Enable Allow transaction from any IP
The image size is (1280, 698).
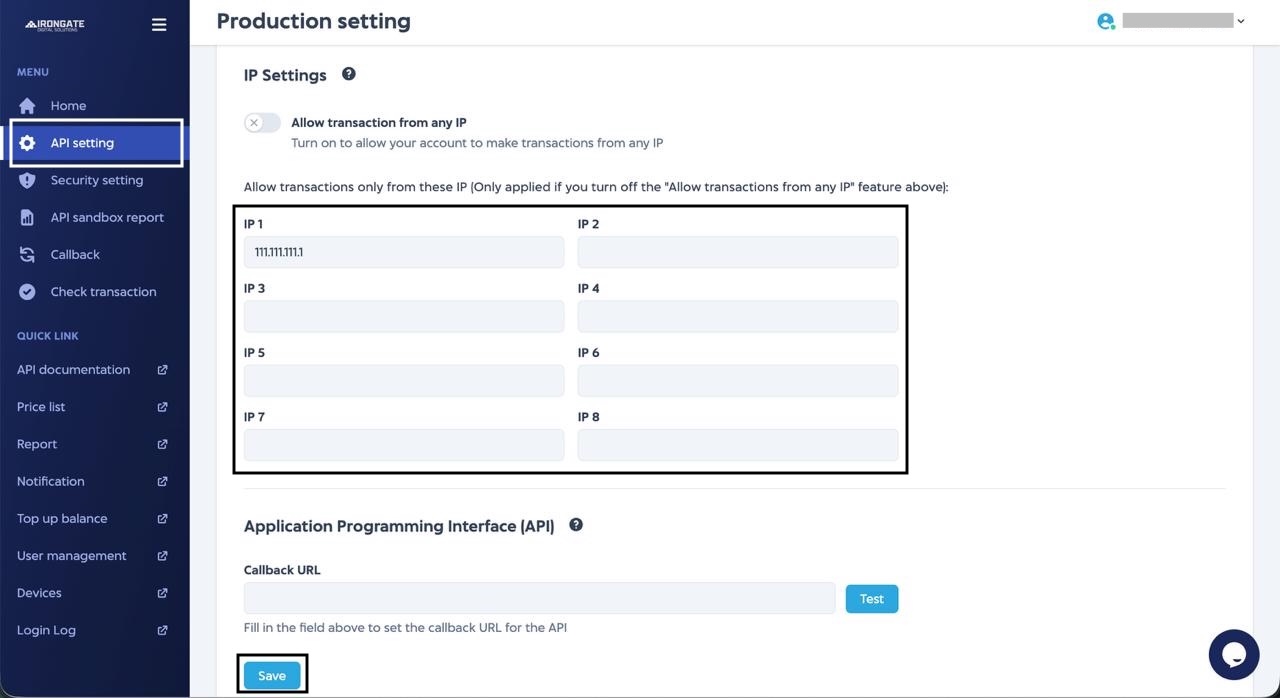point(262,122)
